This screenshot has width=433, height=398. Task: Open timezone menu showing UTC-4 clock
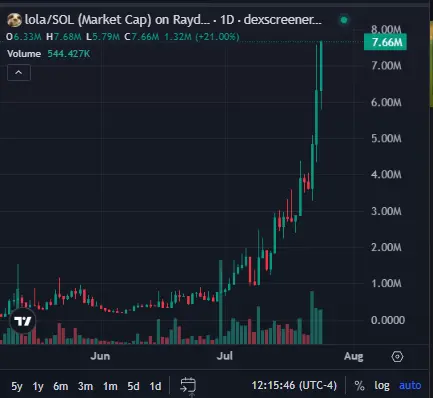(294, 386)
